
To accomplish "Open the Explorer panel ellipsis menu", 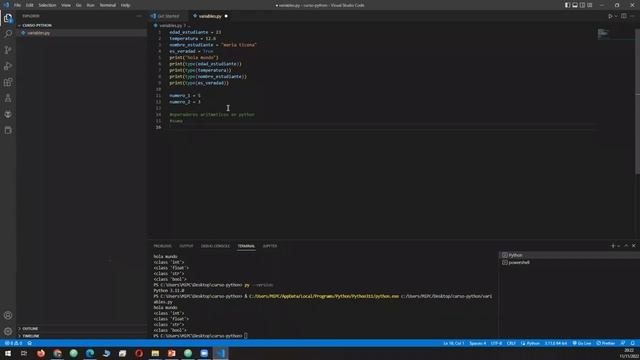I will pyautogui.click(x=139, y=16).
